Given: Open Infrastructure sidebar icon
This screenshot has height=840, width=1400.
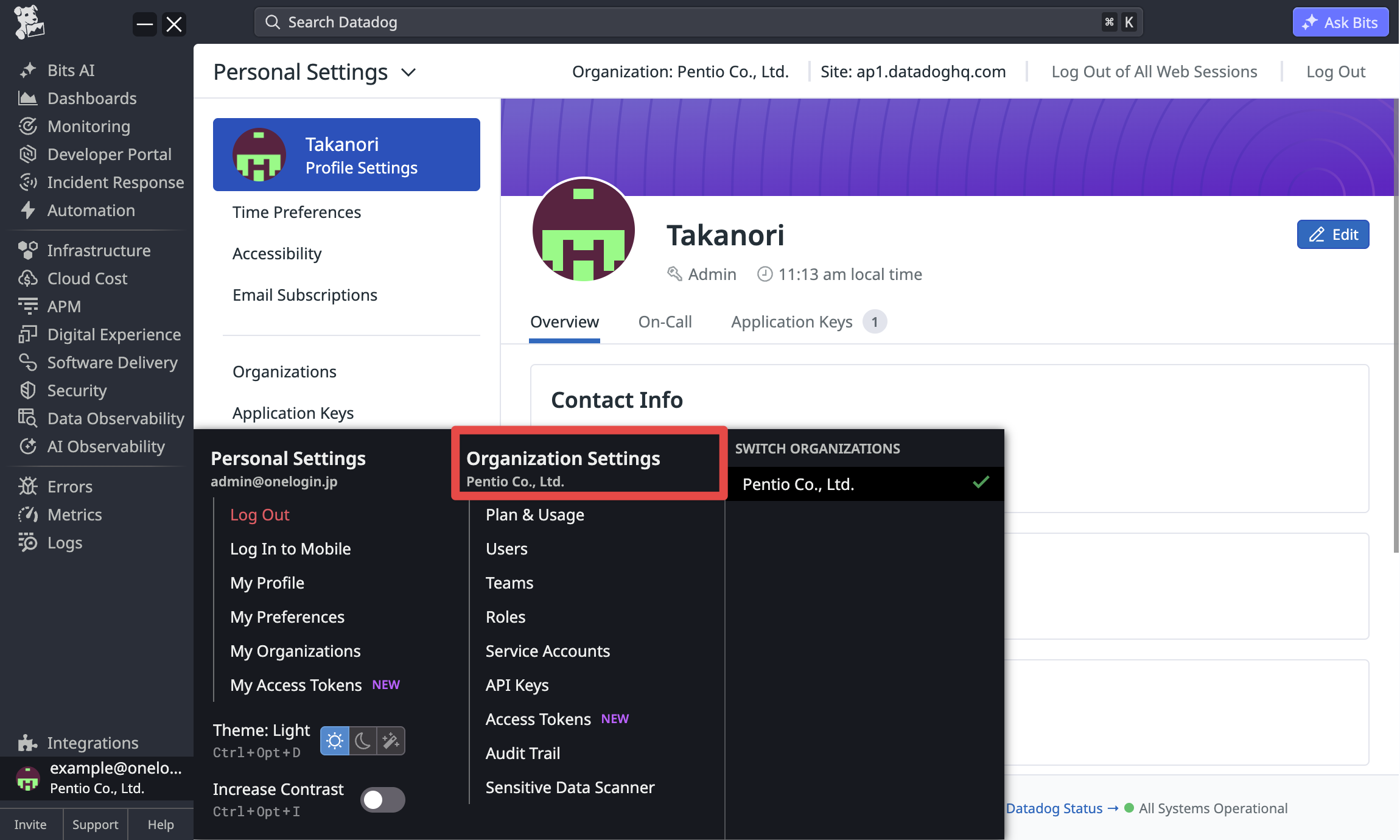Looking at the screenshot, I should tap(27, 250).
